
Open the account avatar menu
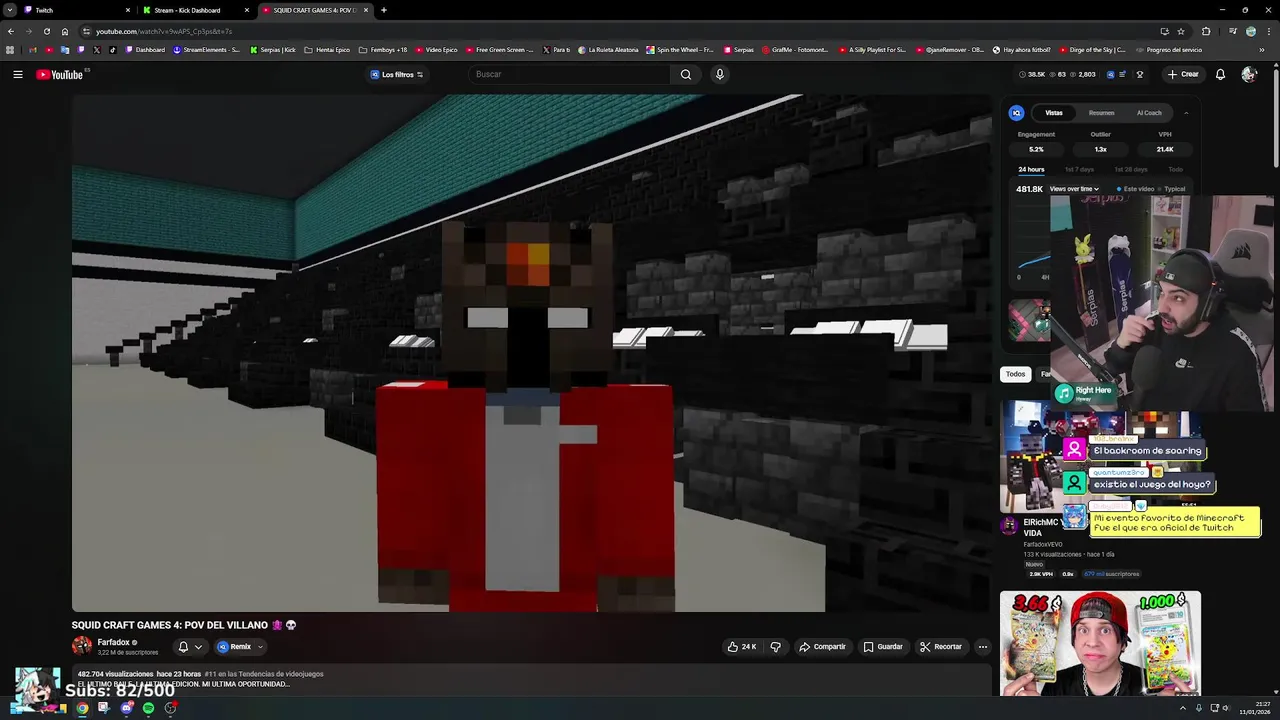(1248, 74)
